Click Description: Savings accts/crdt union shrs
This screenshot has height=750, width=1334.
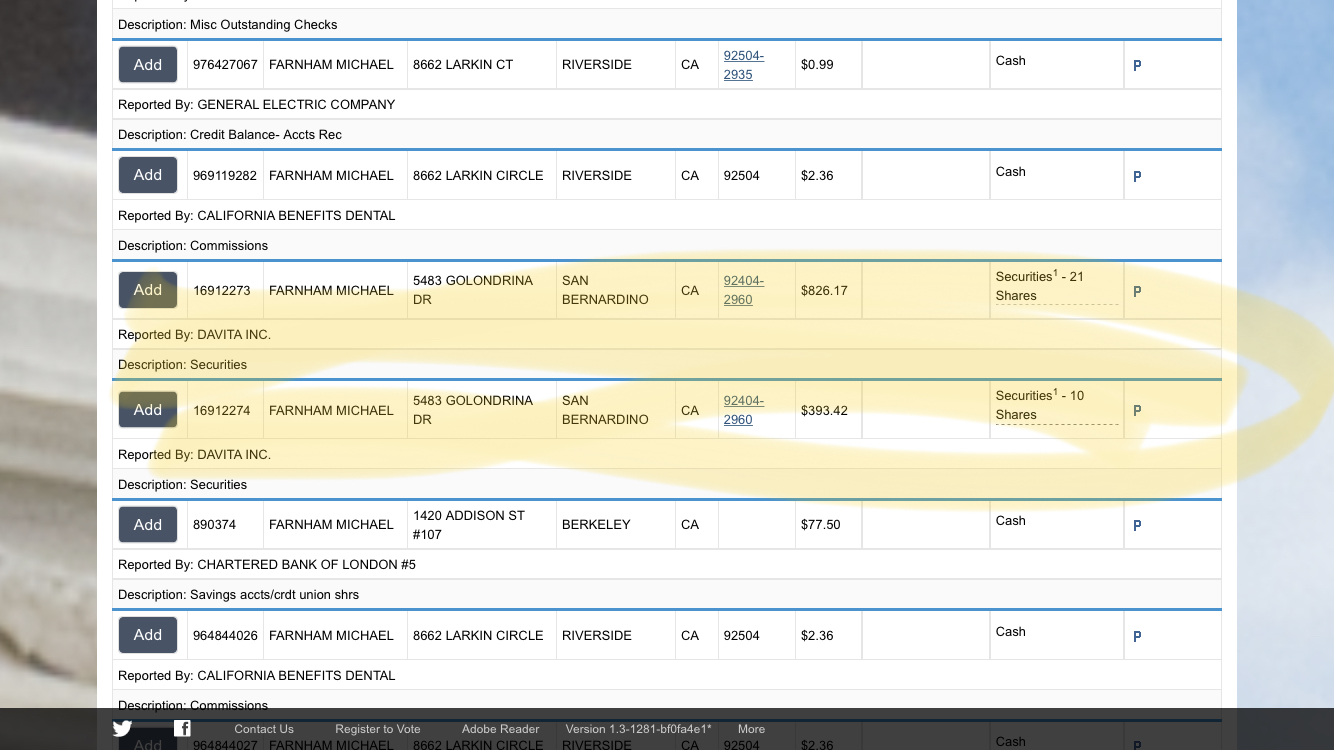239,595
